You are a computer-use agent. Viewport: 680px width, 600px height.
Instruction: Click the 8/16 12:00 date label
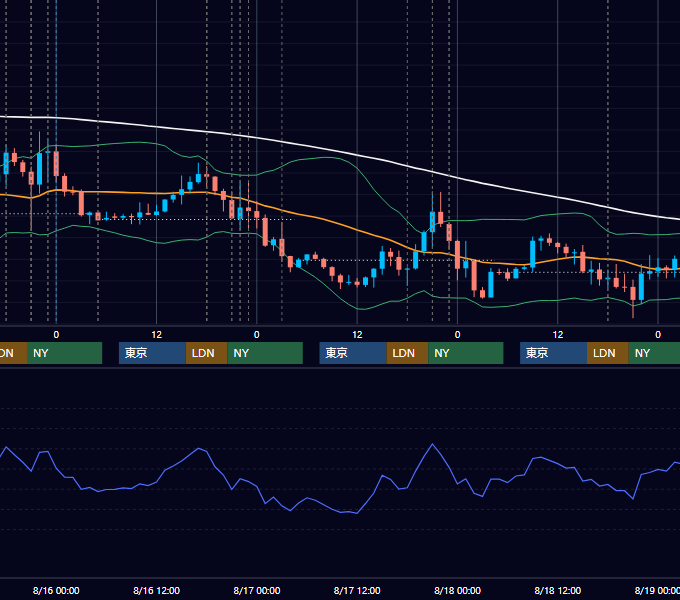pos(156,590)
